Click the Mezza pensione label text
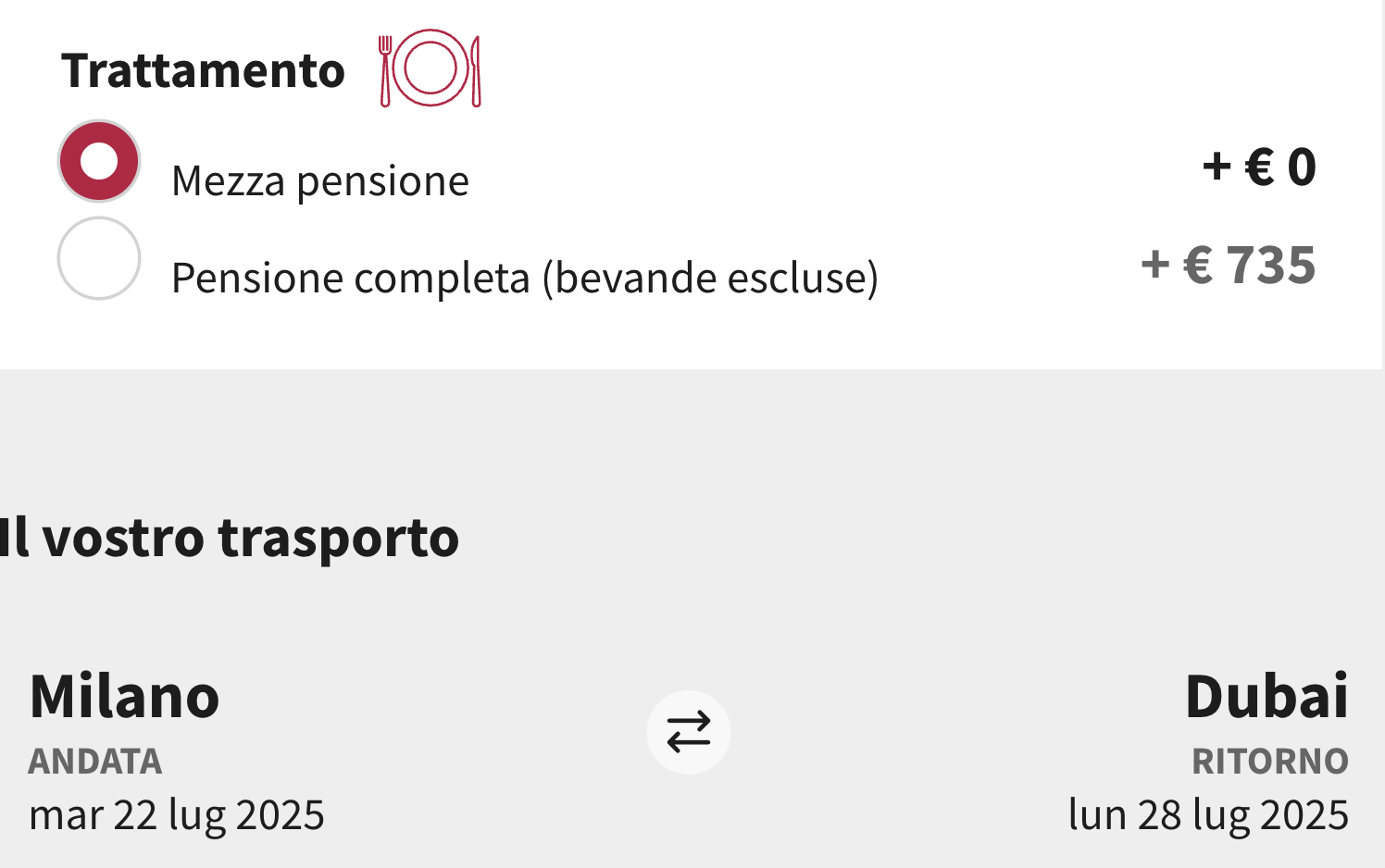1385x868 pixels. (320, 181)
